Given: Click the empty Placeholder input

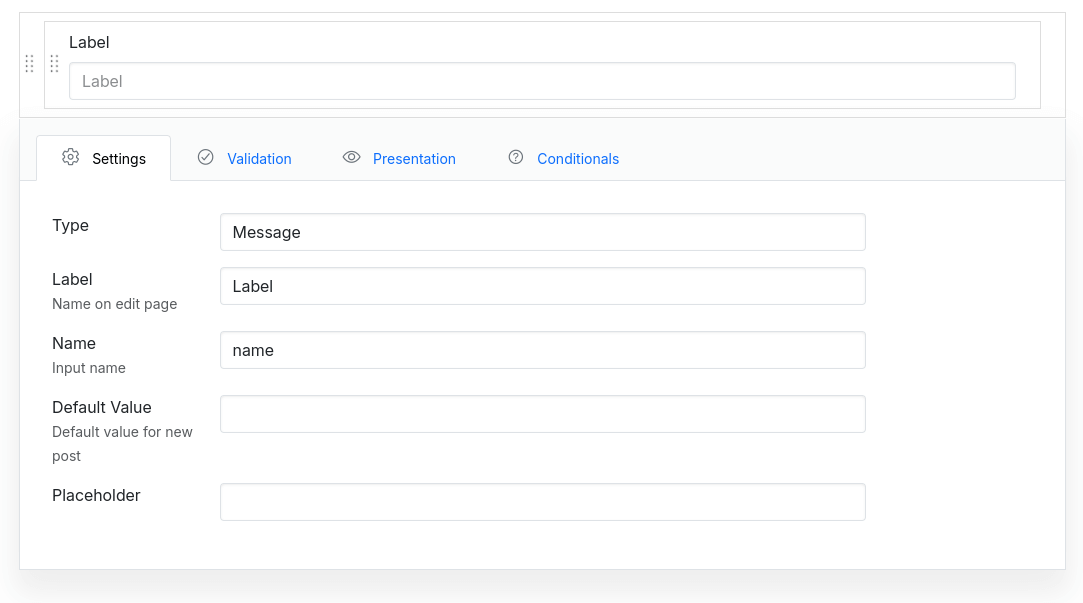Looking at the screenshot, I should click(542, 501).
